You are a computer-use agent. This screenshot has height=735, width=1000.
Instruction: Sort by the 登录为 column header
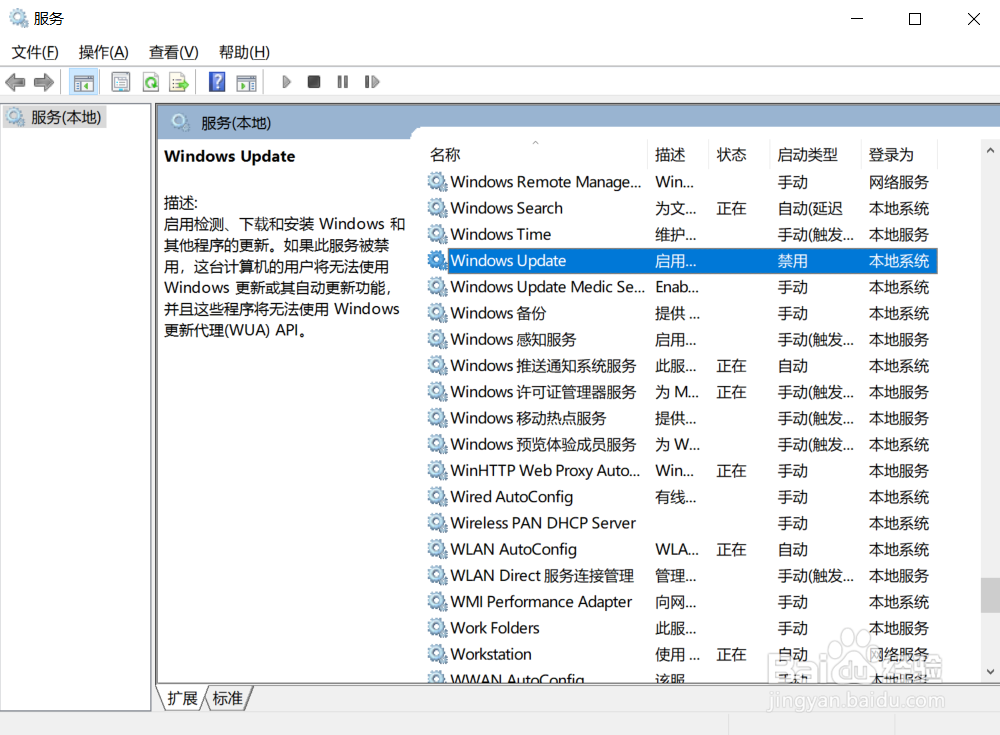click(899, 154)
